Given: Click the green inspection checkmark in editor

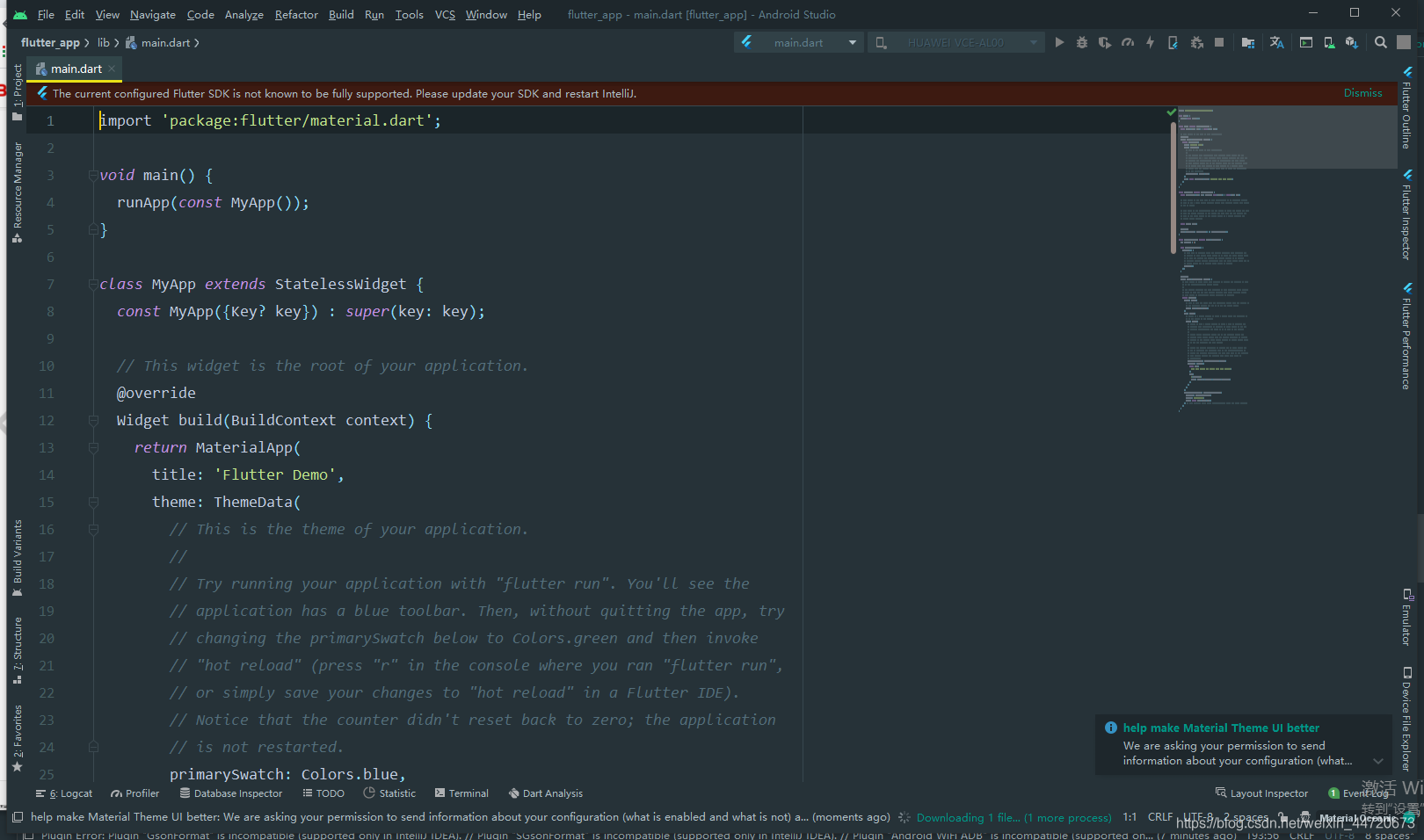Looking at the screenshot, I should click(1171, 112).
